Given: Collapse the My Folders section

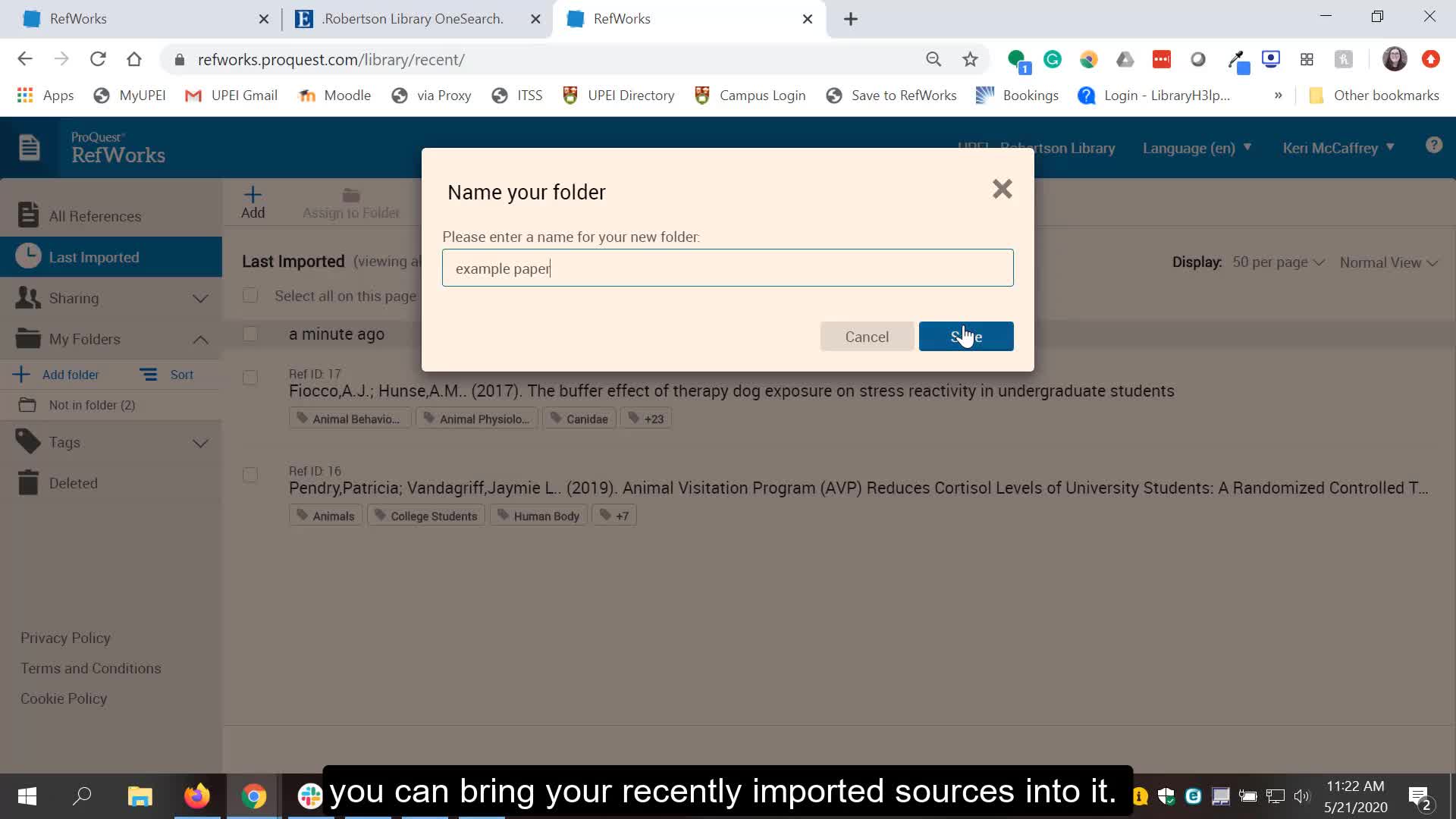Looking at the screenshot, I should pos(200,339).
